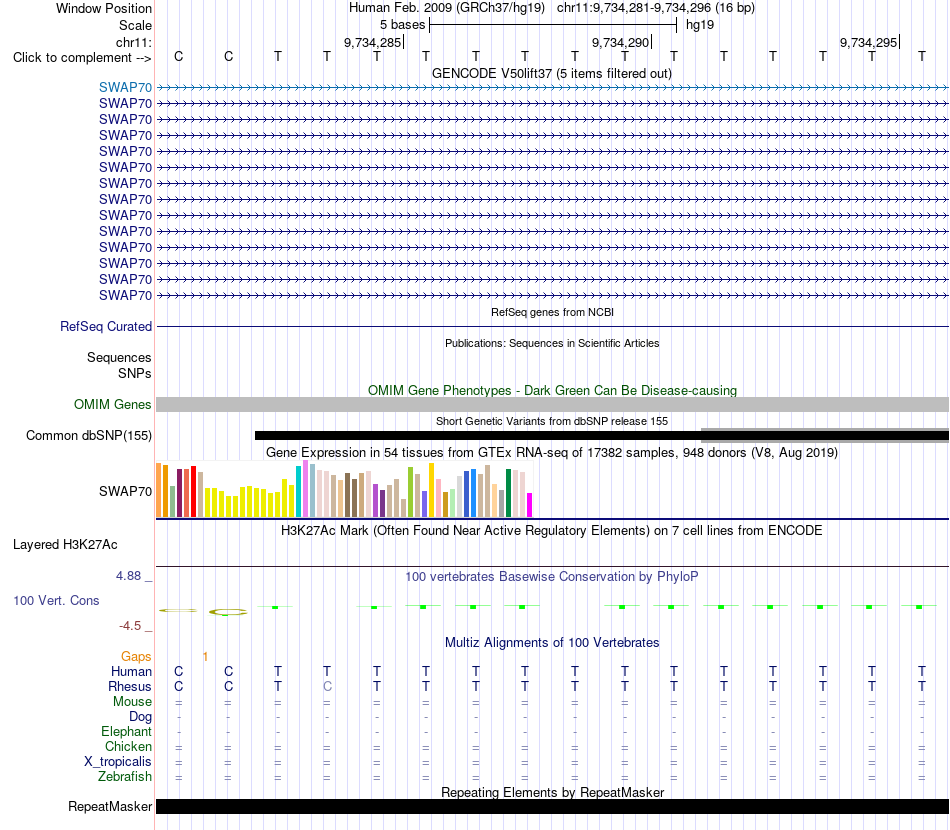
Task: Click the SNPs track label
Action: pyautogui.click(x=135, y=373)
